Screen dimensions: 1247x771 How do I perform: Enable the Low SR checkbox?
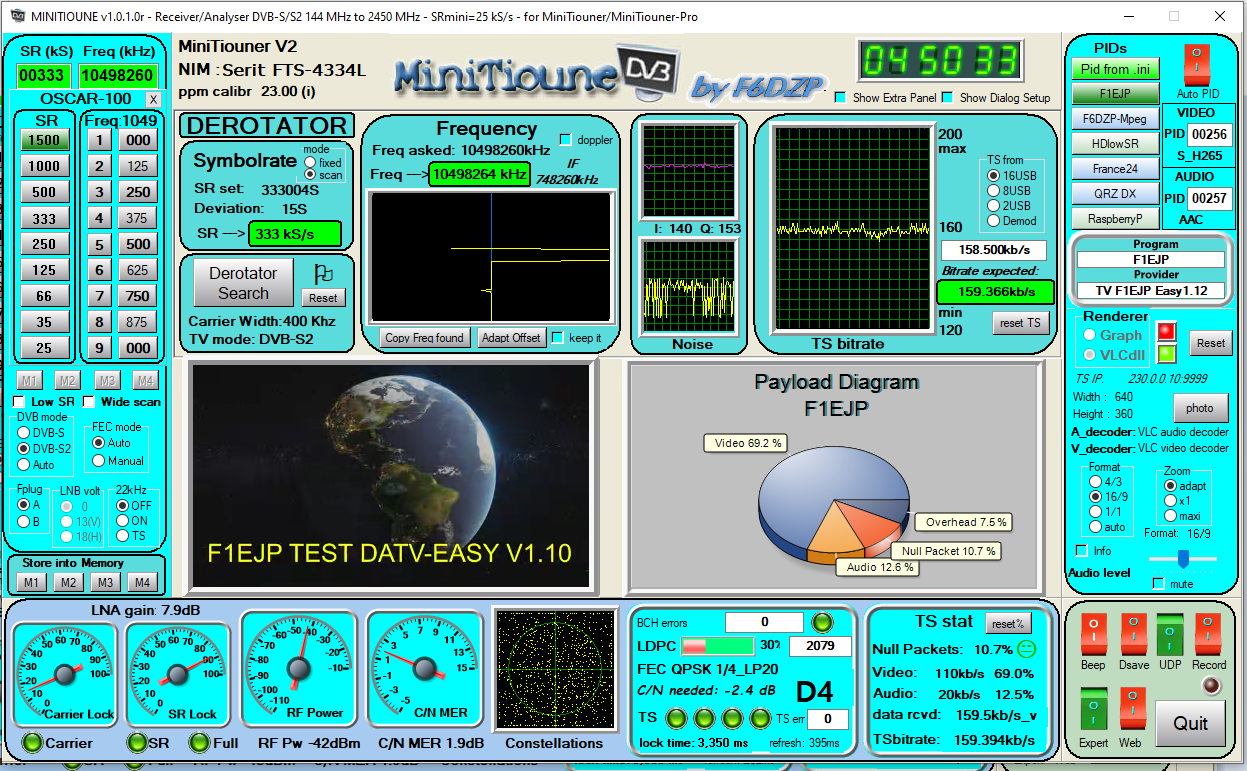point(20,401)
